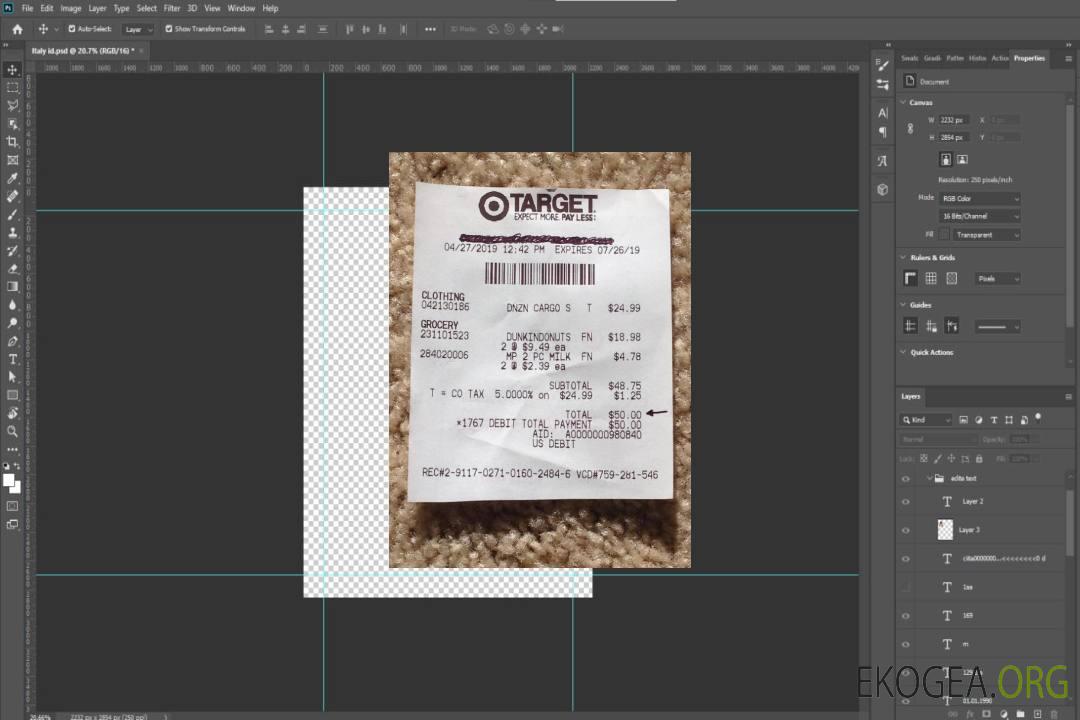Open the Layers panel menu
Viewport: 1080px width, 720px height.
[1068, 397]
